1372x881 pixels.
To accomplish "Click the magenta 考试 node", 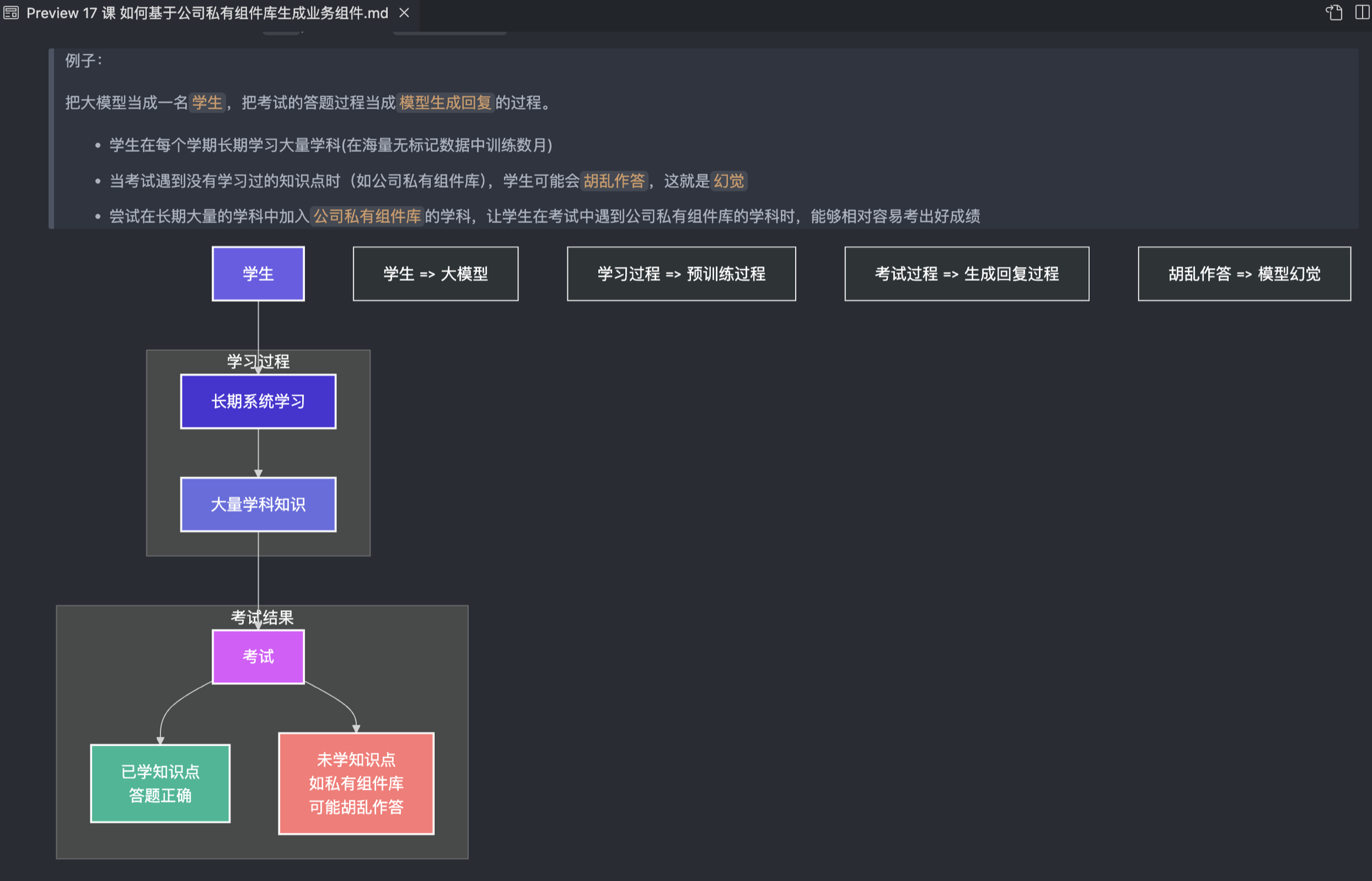I will point(258,656).
